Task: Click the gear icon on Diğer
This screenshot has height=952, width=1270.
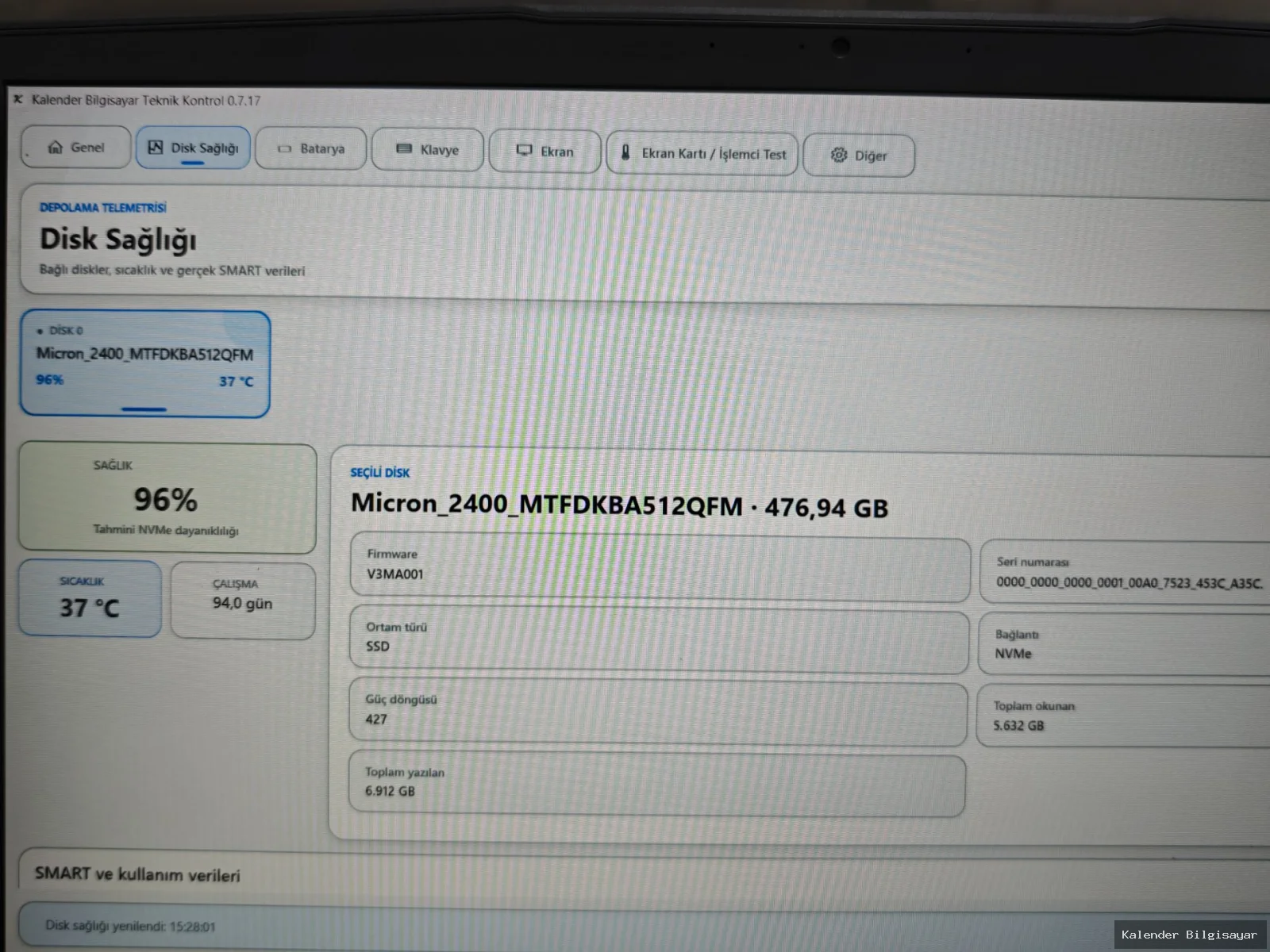Action: click(839, 155)
